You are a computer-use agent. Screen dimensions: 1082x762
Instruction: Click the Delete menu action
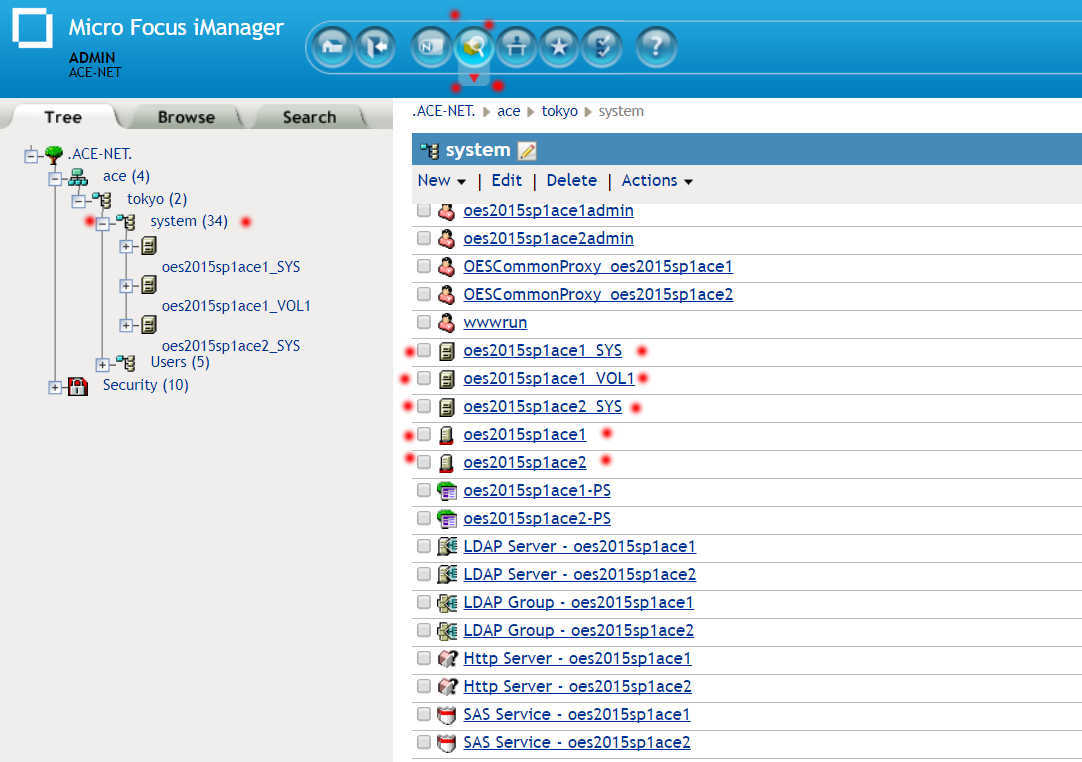(571, 181)
